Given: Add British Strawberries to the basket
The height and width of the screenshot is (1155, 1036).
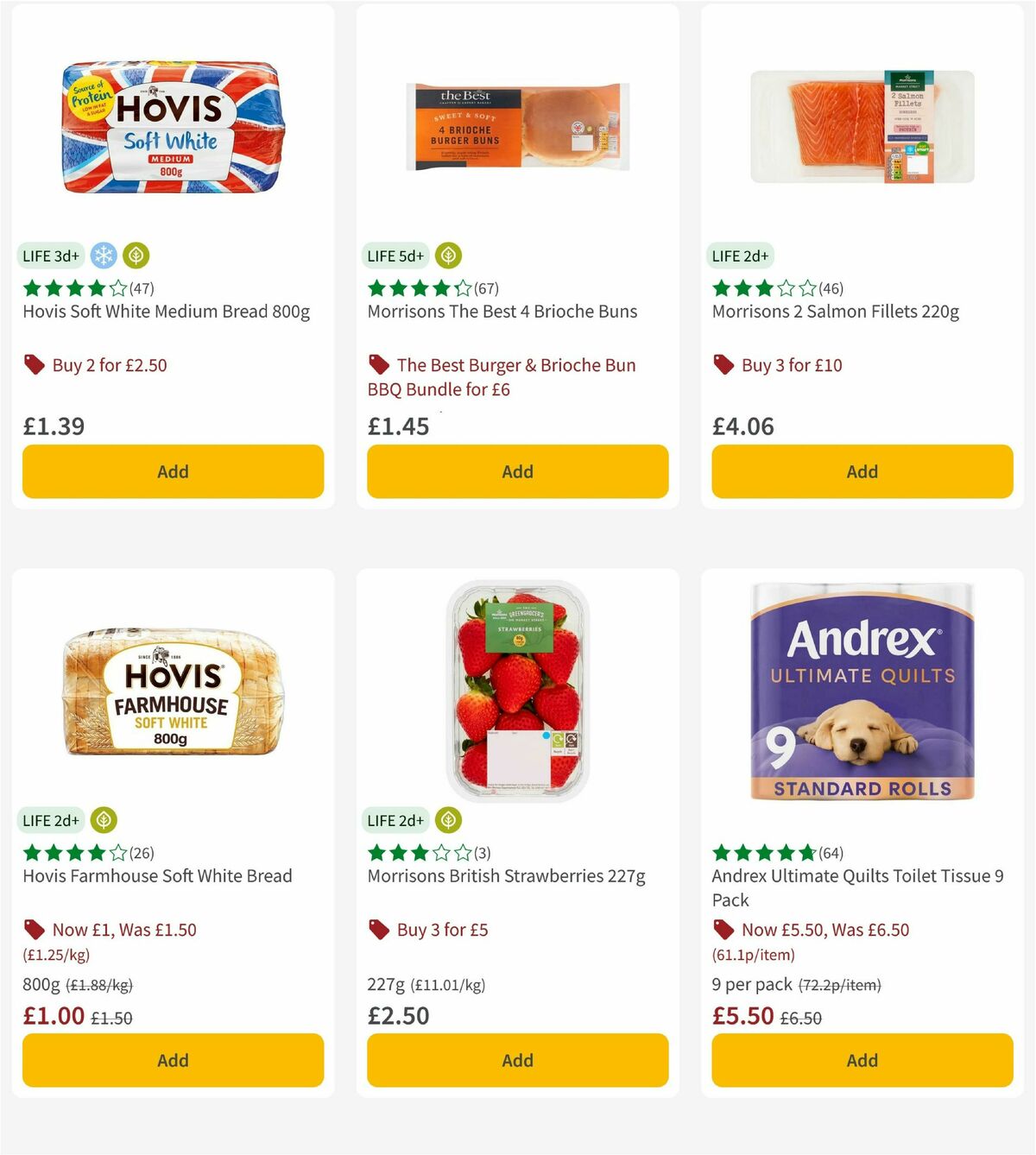Looking at the screenshot, I should pyautogui.click(x=516, y=1060).
